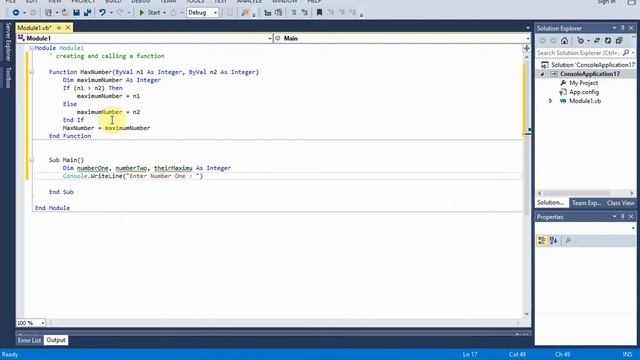Open the Debug configuration dropdown
Screen dimensions: 640x360
point(203,13)
